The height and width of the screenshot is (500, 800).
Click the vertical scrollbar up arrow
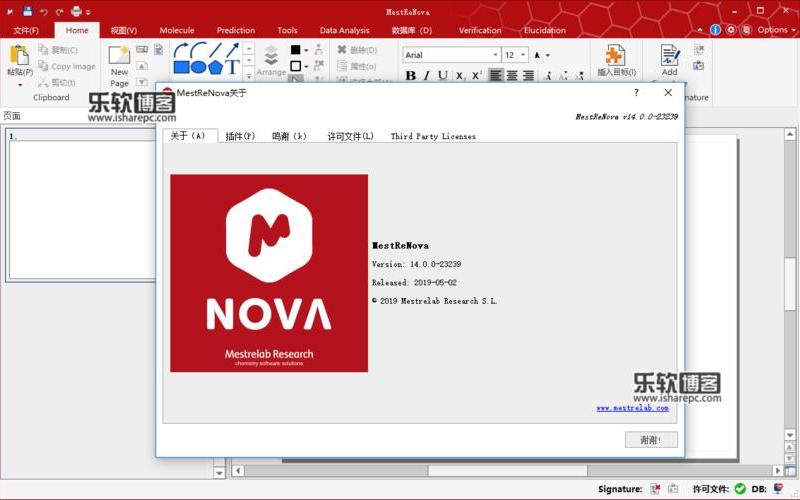click(790, 134)
